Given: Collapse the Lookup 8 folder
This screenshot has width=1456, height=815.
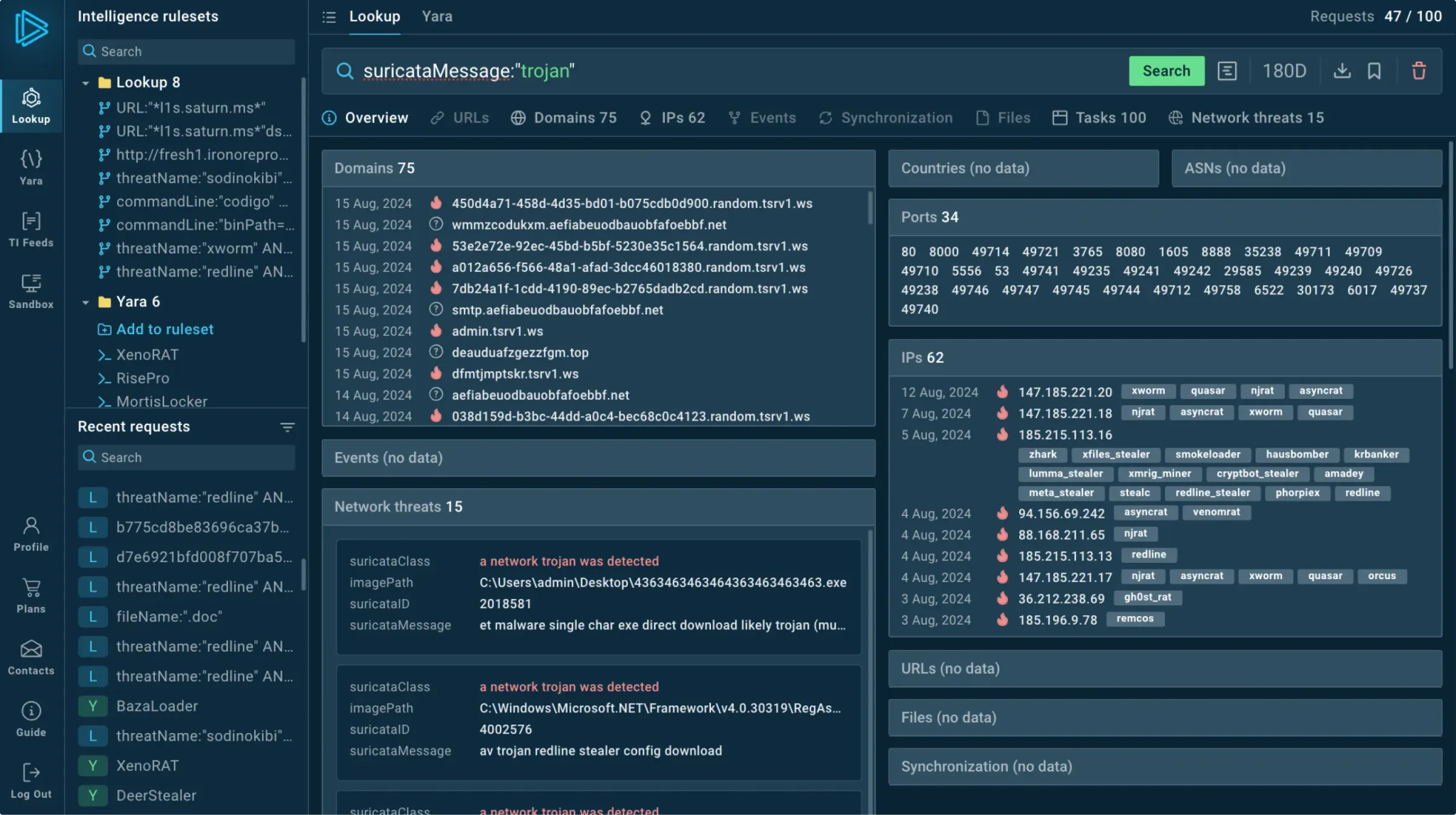Looking at the screenshot, I should tap(86, 82).
